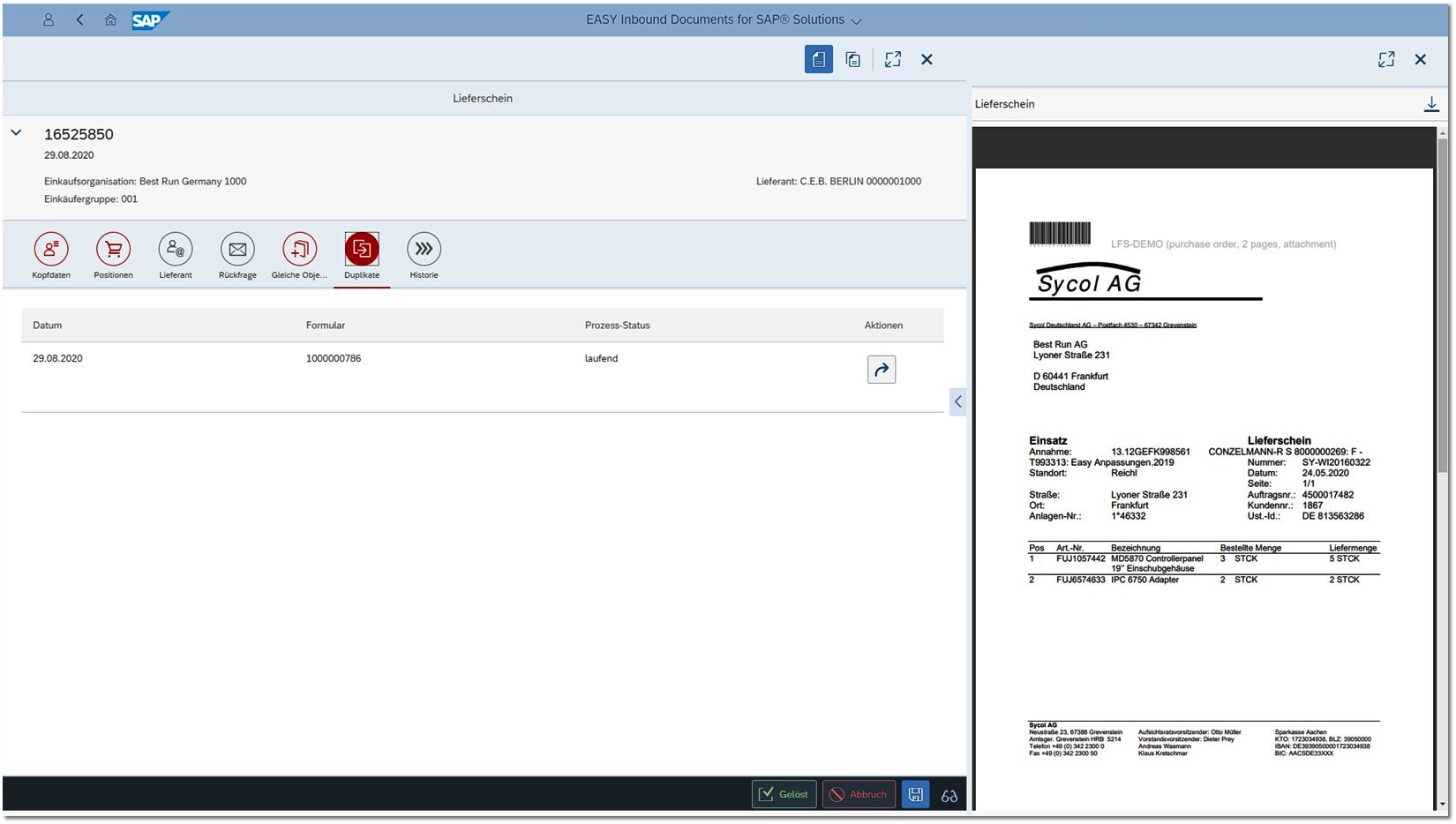Open the Kopfdaten tab

[51, 257]
